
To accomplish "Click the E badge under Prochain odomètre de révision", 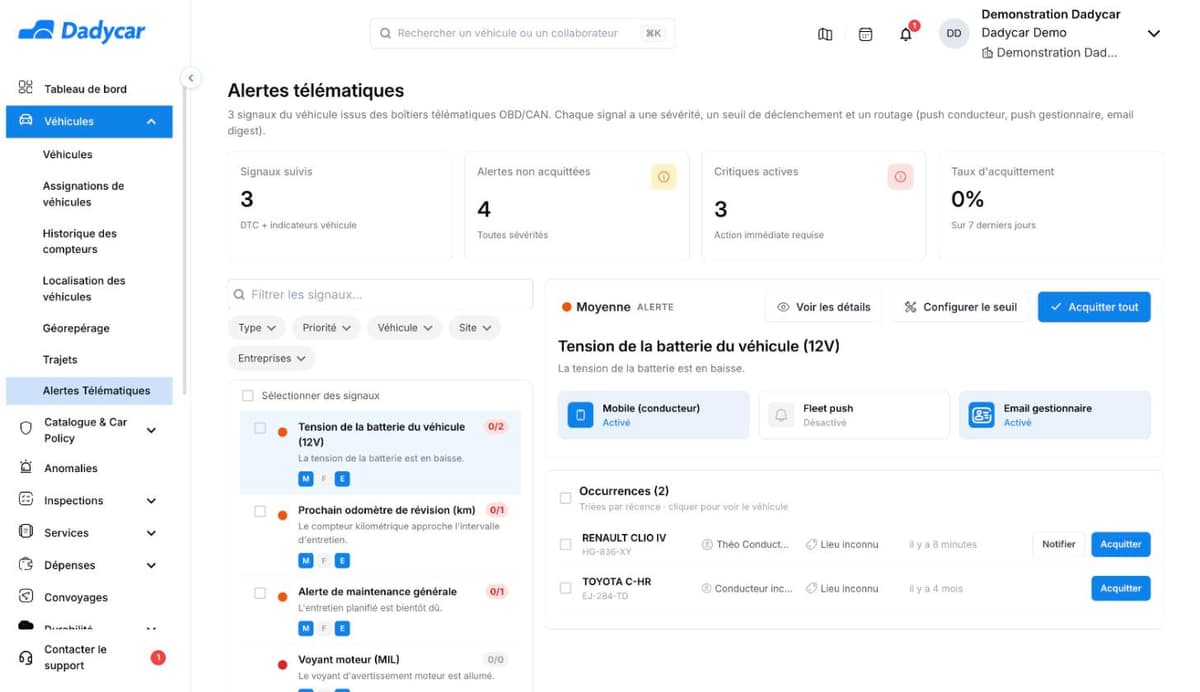I will [342, 560].
